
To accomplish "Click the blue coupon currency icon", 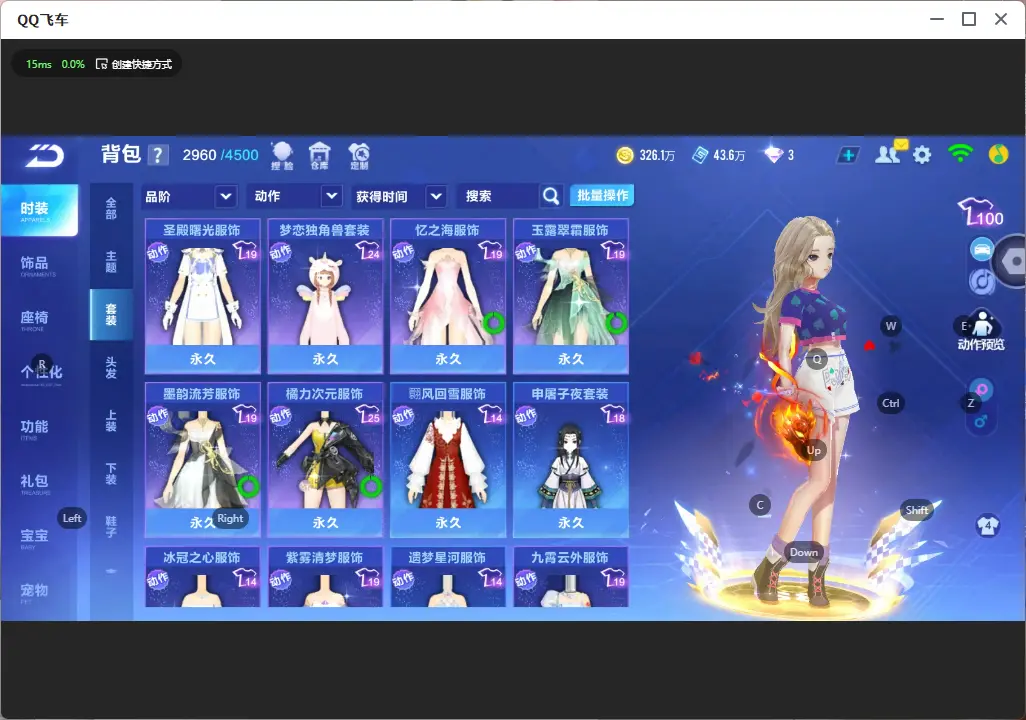I will point(700,155).
